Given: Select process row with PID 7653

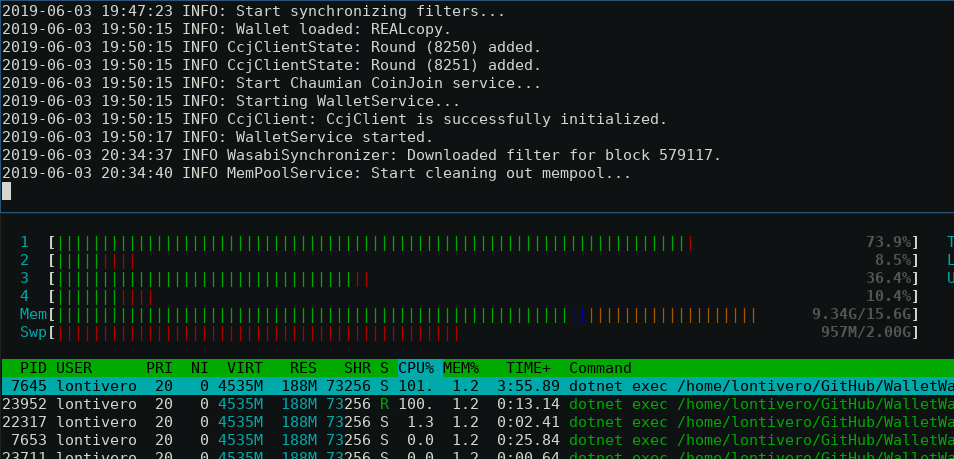Looking at the screenshot, I should (477, 441).
